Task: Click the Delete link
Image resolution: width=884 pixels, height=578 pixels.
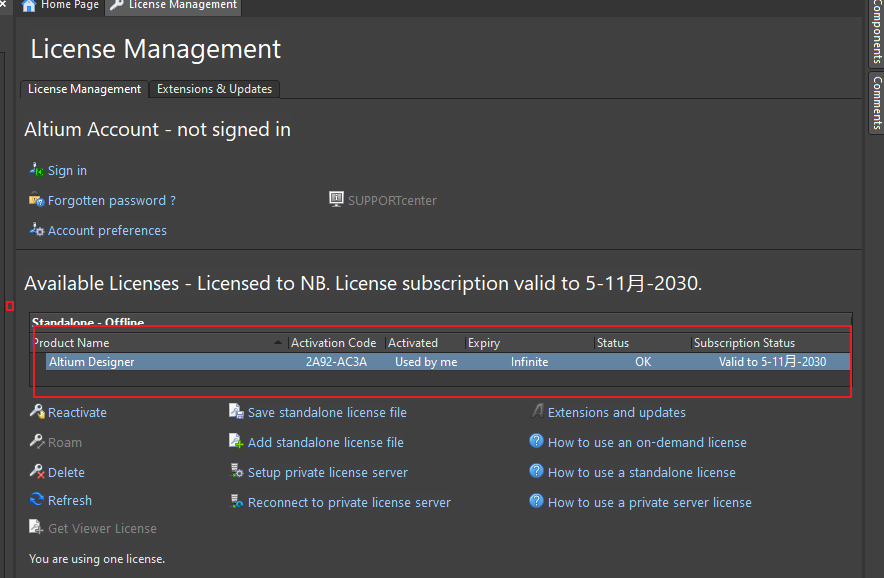Action: pos(66,473)
